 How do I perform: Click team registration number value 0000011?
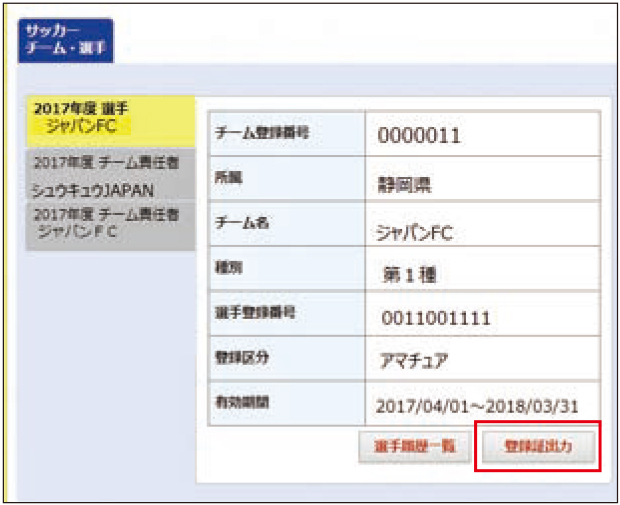418,136
